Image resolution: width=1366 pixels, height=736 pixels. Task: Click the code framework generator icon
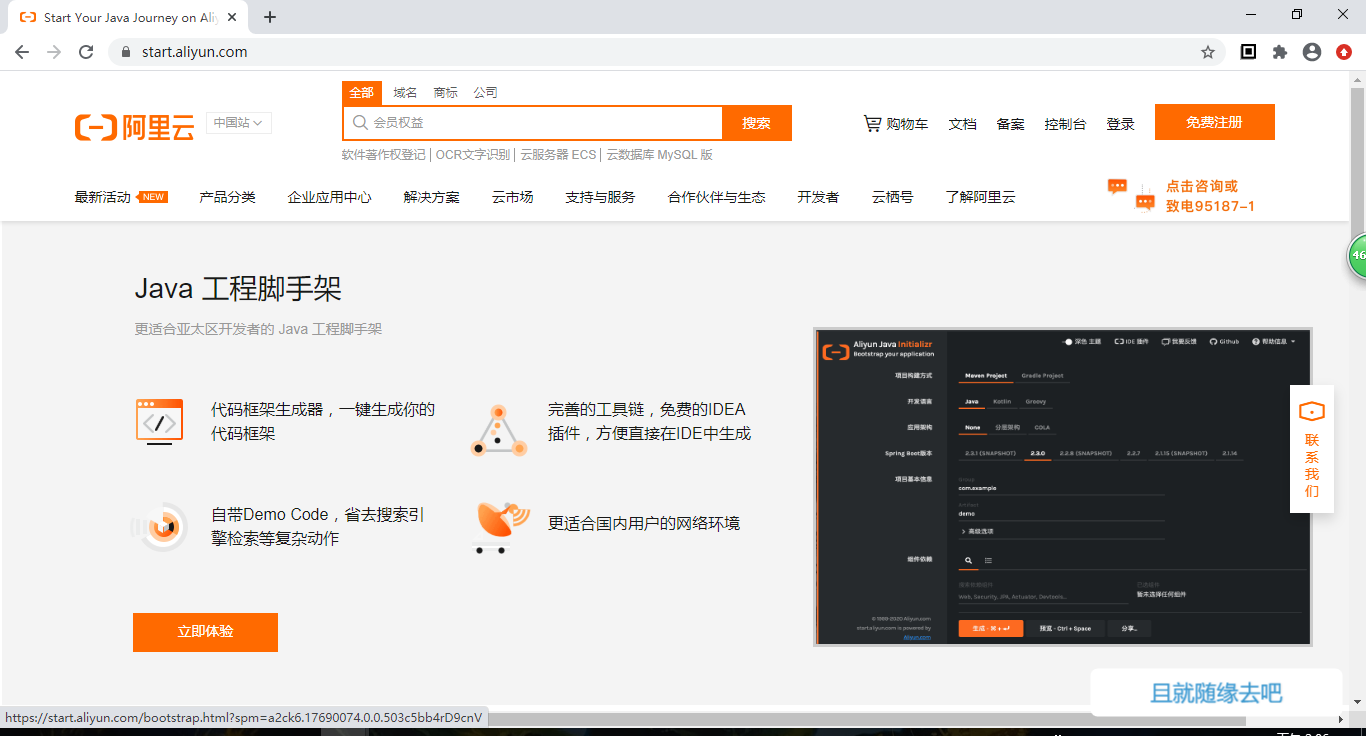pos(159,421)
